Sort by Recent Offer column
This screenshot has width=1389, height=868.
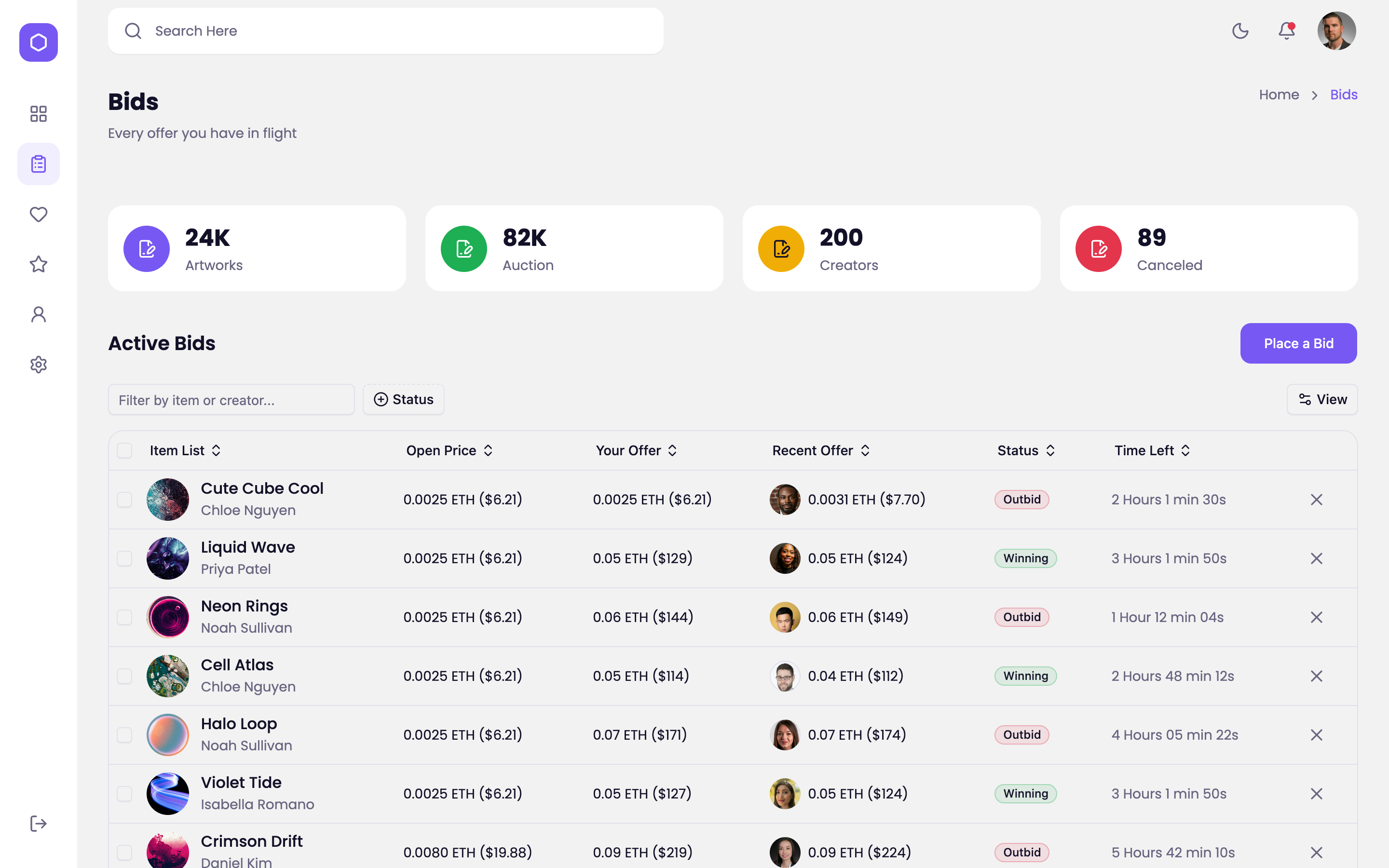point(821,451)
